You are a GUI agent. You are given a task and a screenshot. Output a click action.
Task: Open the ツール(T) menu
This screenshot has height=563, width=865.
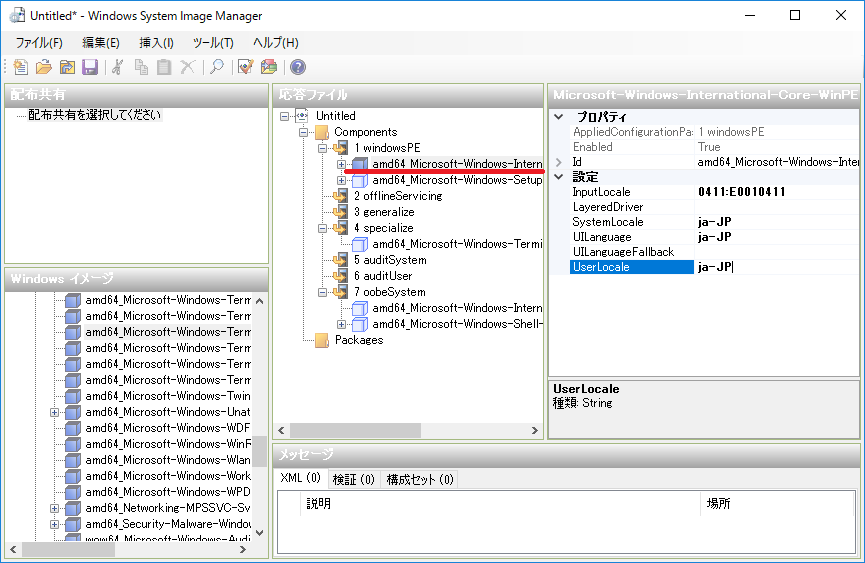coord(213,42)
